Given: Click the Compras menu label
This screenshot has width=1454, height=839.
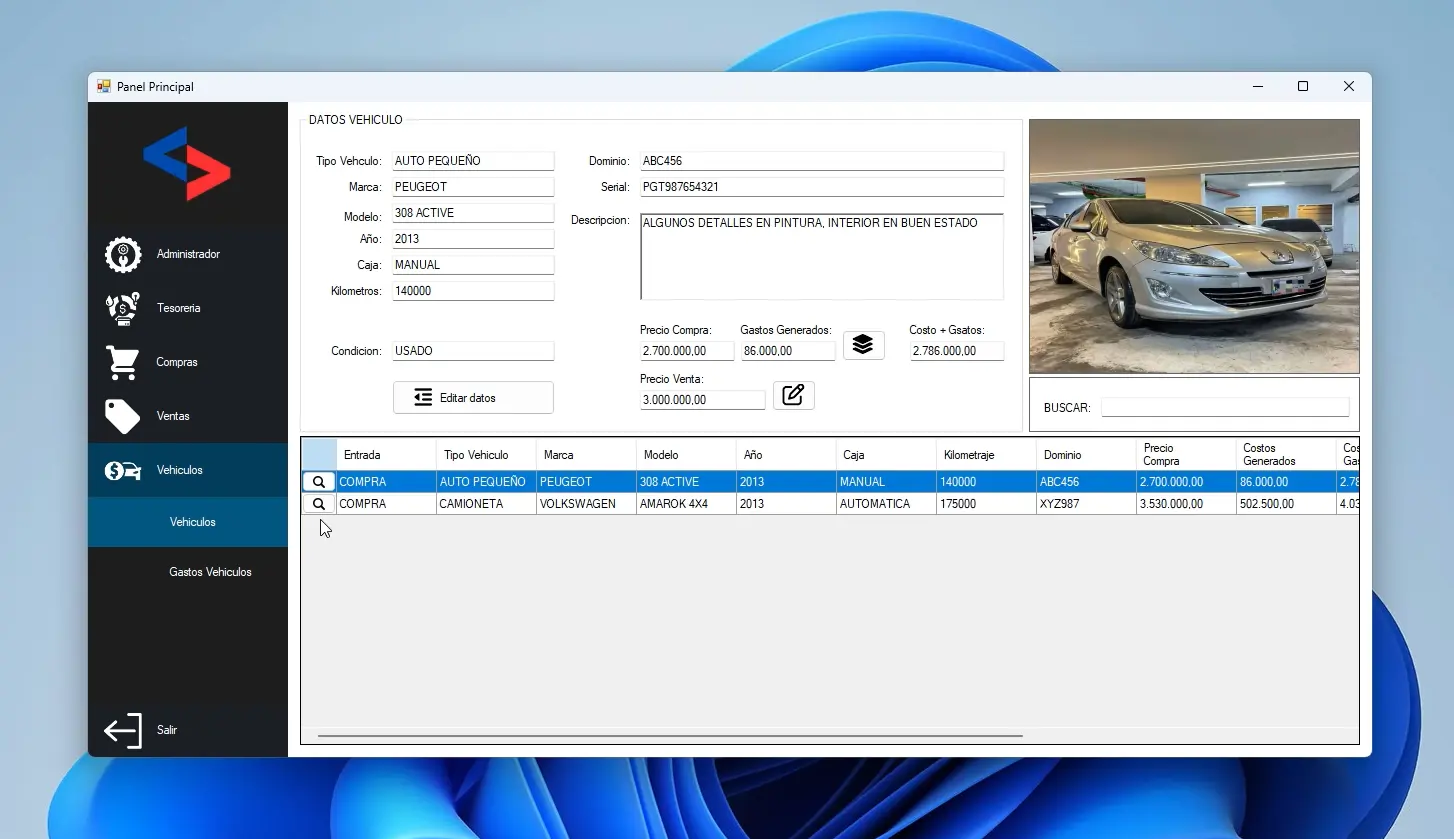Looking at the screenshot, I should click(x=177, y=363).
